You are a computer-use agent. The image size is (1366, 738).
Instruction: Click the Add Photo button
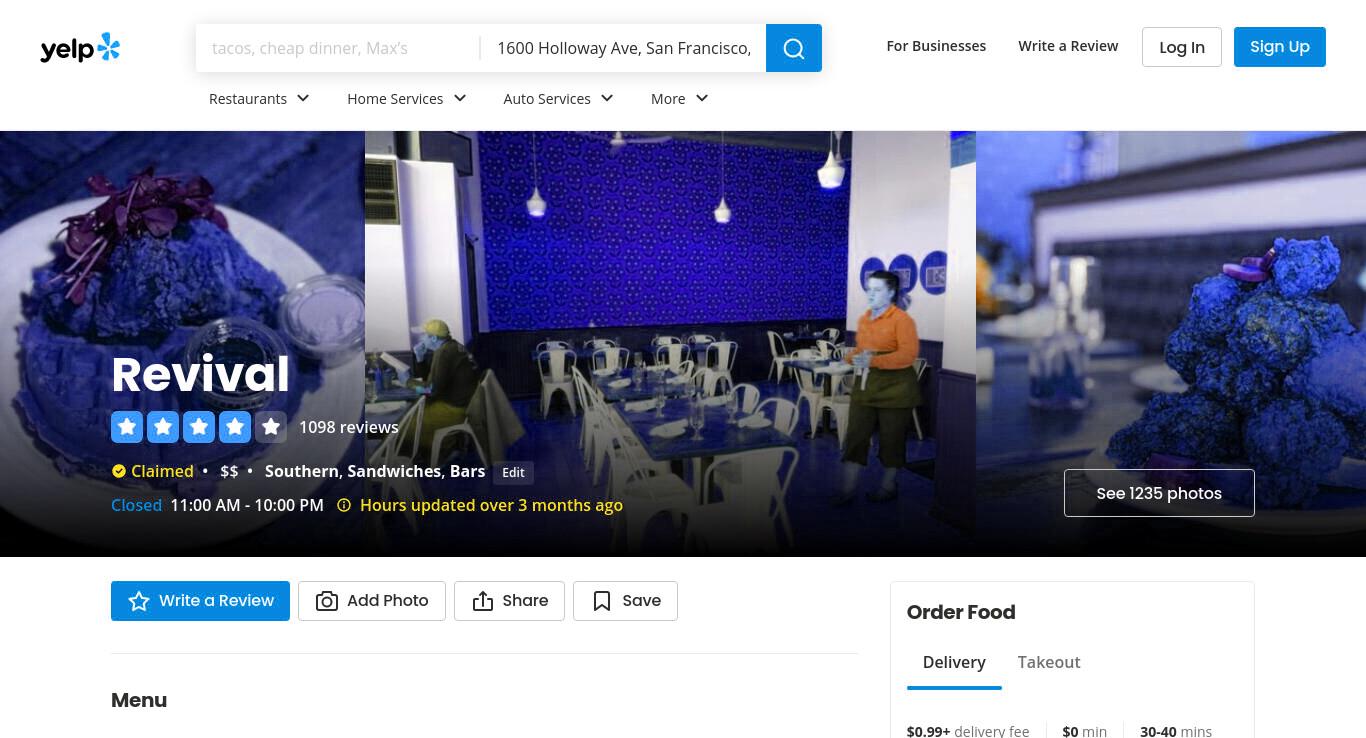372,601
